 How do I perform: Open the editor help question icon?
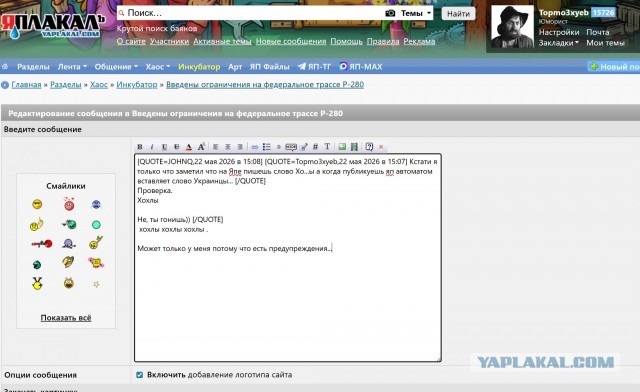pyautogui.click(x=369, y=147)
